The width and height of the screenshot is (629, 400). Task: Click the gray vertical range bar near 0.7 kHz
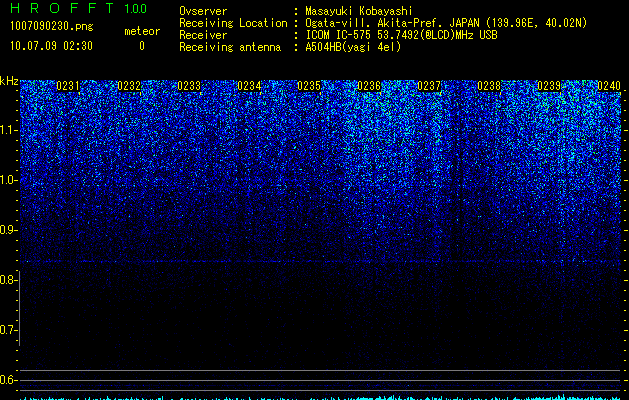19,308
